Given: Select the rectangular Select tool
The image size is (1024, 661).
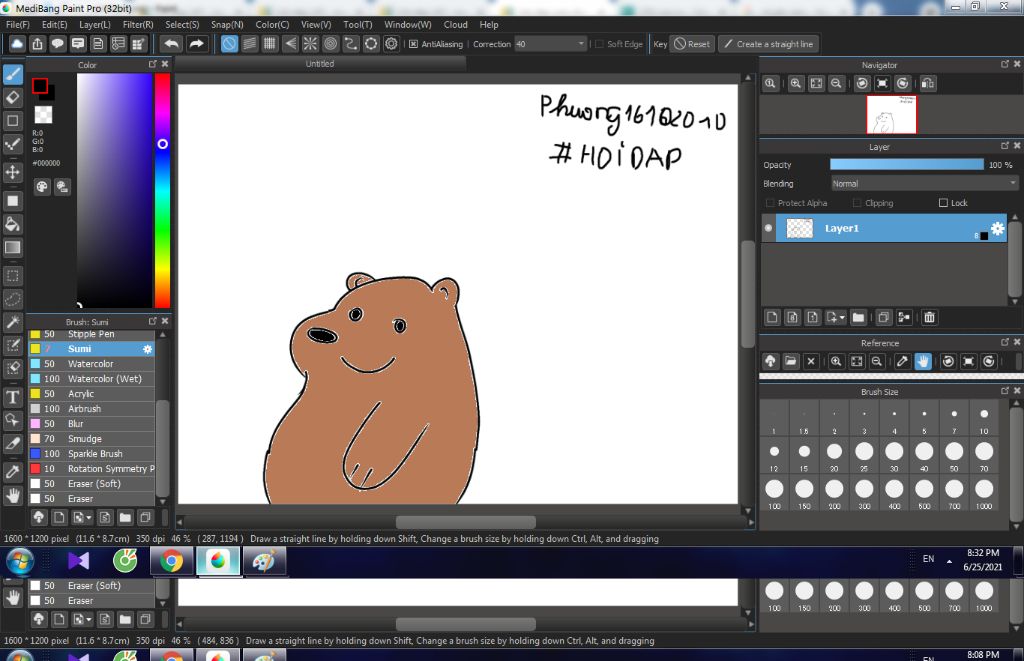Looking at the screenshot, I should click(x=12, y=276).
